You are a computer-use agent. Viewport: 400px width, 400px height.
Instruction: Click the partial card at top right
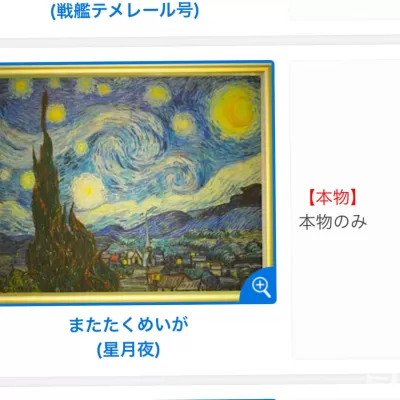tap(345, 9)
